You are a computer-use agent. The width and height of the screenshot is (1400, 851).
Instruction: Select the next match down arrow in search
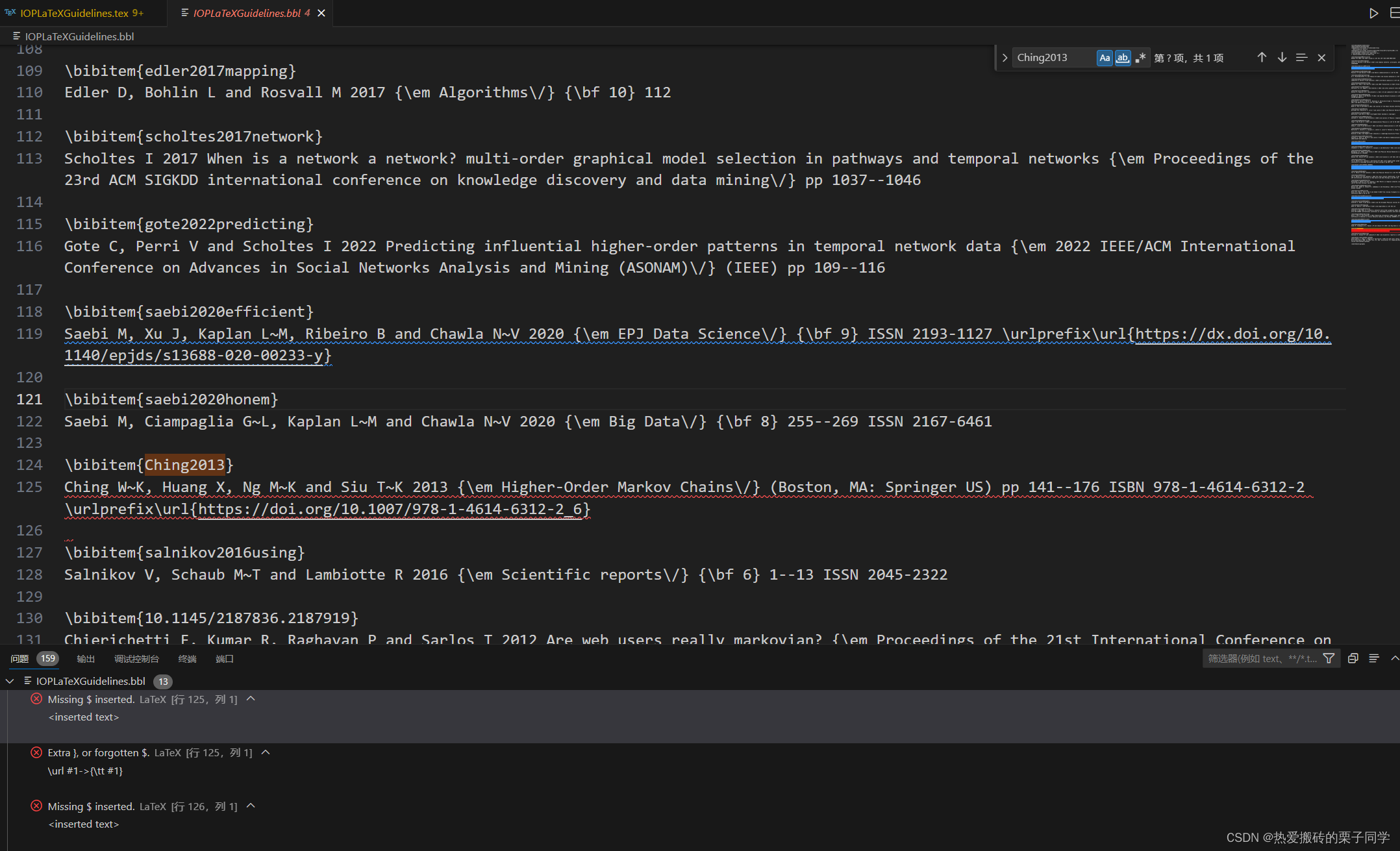coord(1282,57)
